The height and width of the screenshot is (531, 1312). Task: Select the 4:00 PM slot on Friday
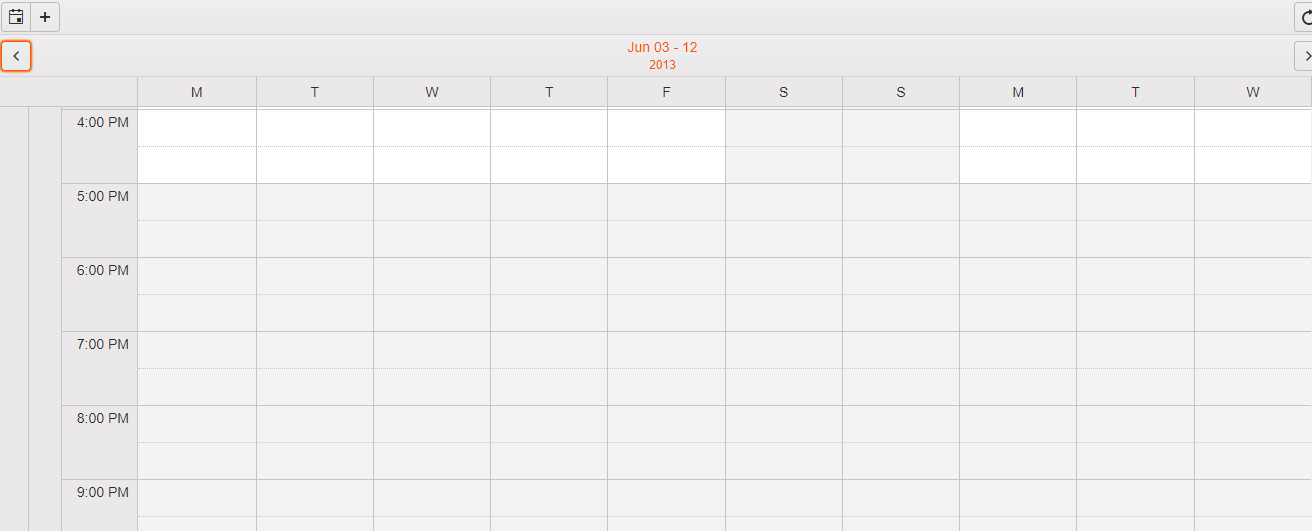666,128
